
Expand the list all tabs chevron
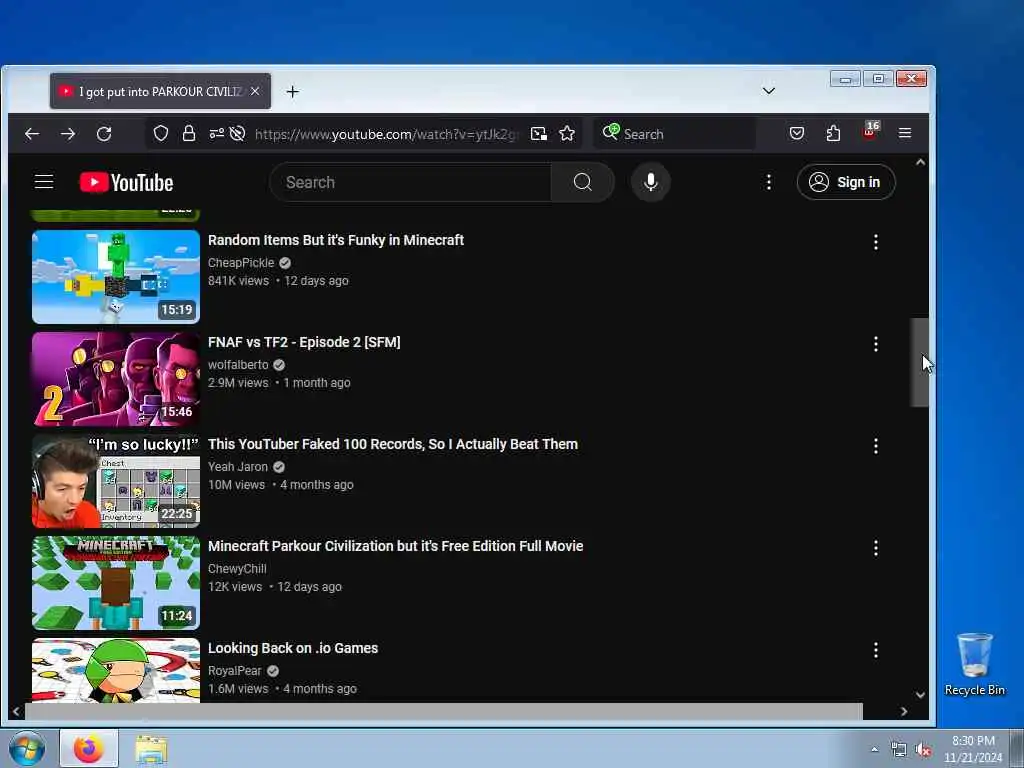(x=769, y=91)
